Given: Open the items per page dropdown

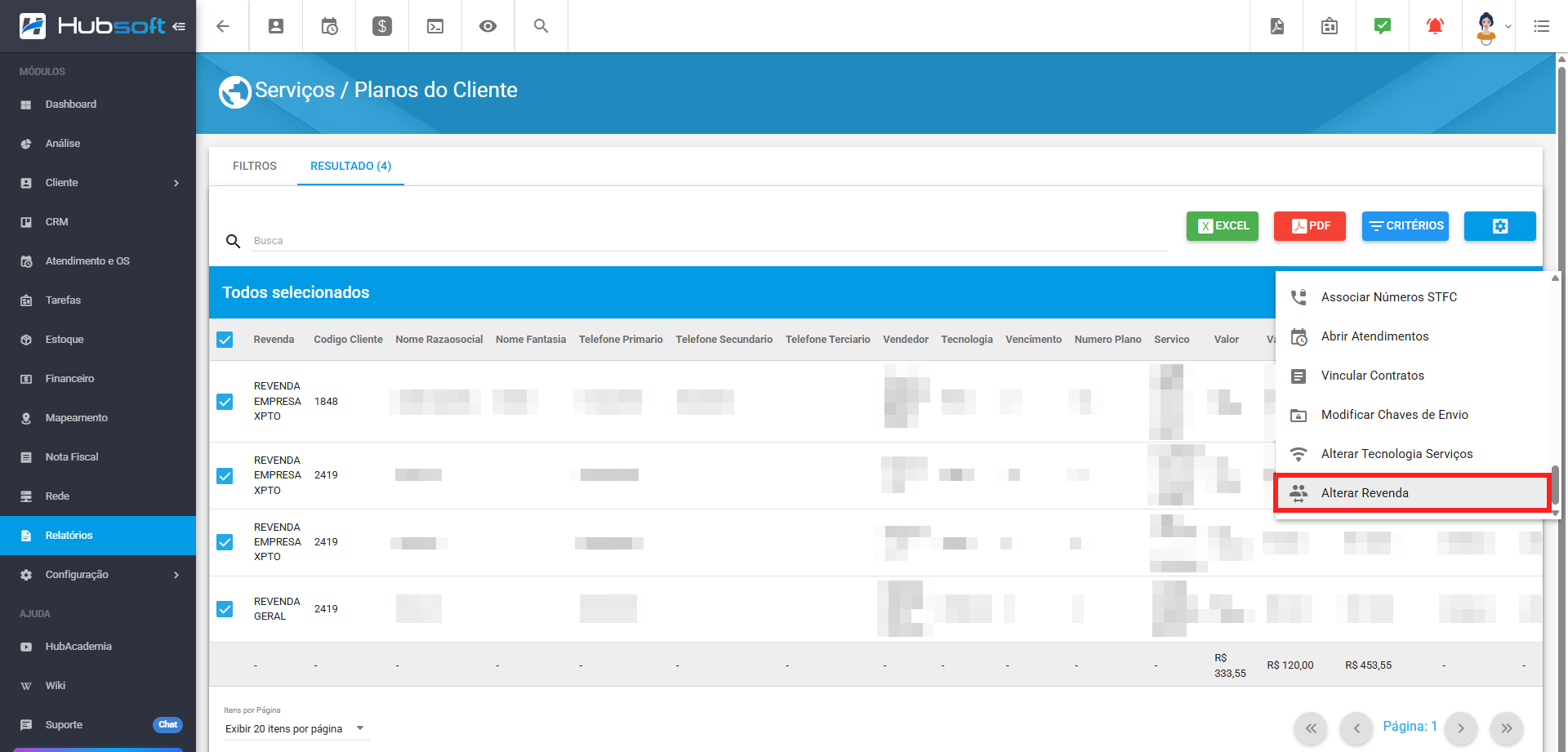Looking at the screenshot, I should click(x=295, y=728).
